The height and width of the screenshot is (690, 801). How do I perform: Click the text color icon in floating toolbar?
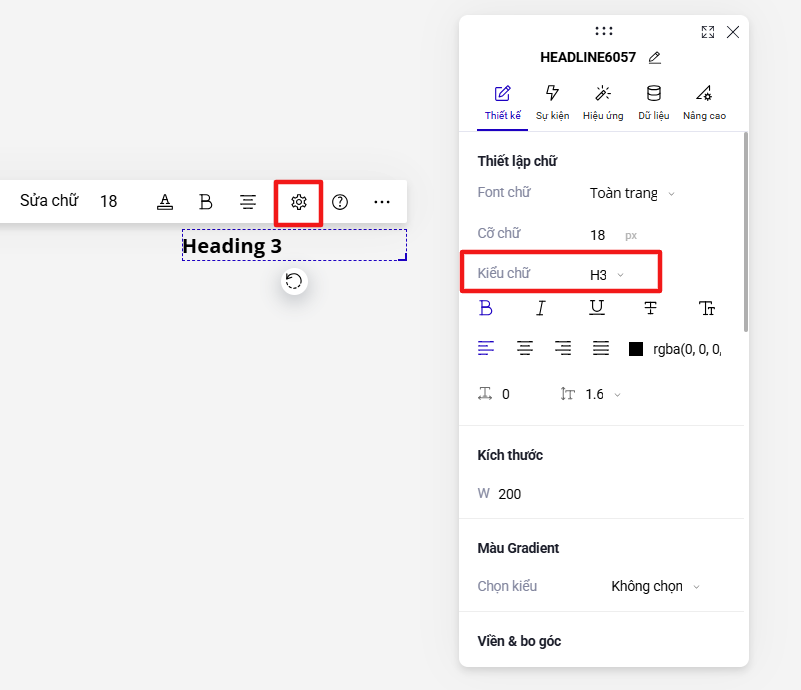164,202
